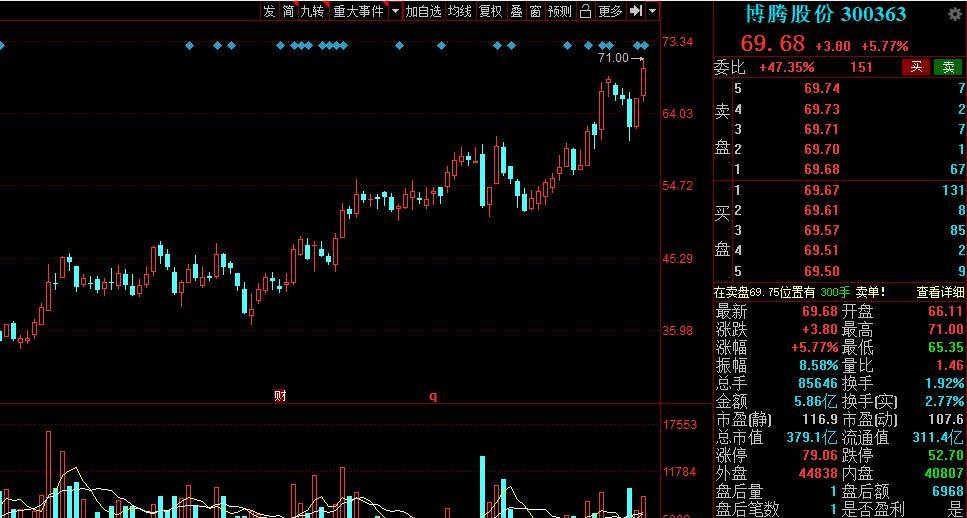Open dropdown arrow at toolbar's right end
Image resolution: width=967 pixels, height=518 pixels.
[x=653, y=11]
